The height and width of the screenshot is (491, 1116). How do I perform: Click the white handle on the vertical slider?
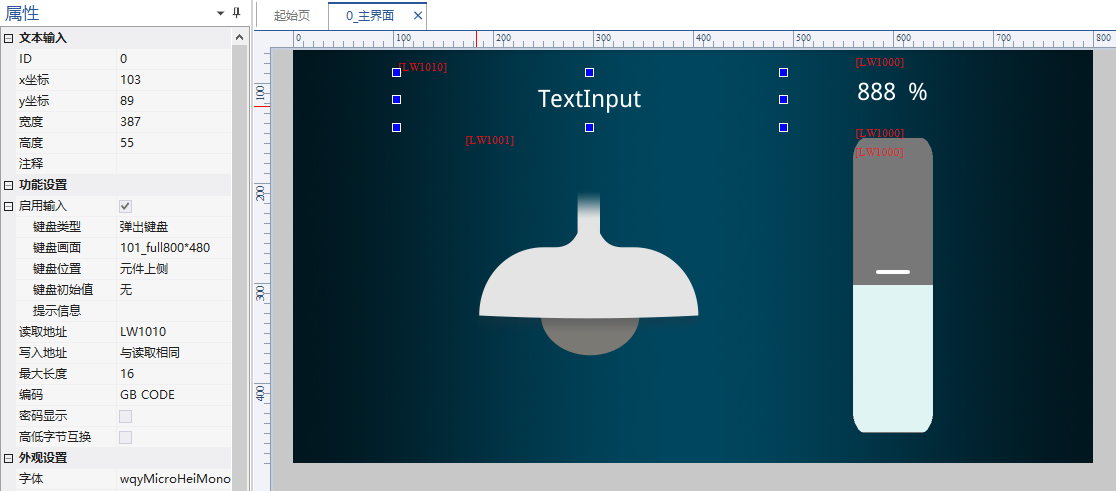(x=892, y=272)
